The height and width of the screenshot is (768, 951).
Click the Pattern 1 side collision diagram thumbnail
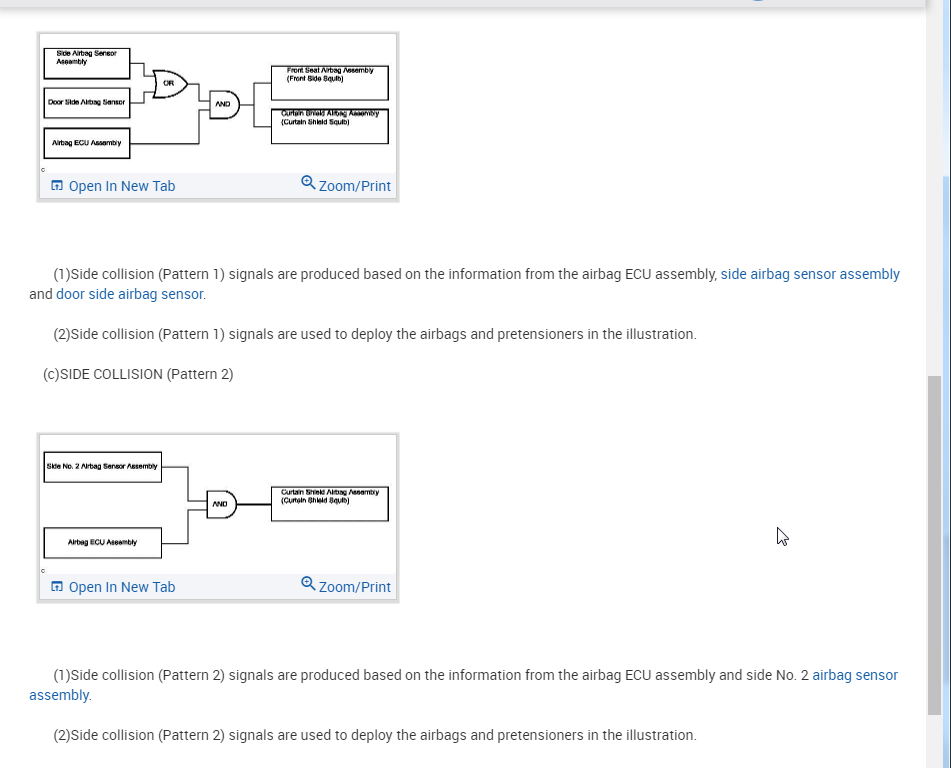click(217, 104)
